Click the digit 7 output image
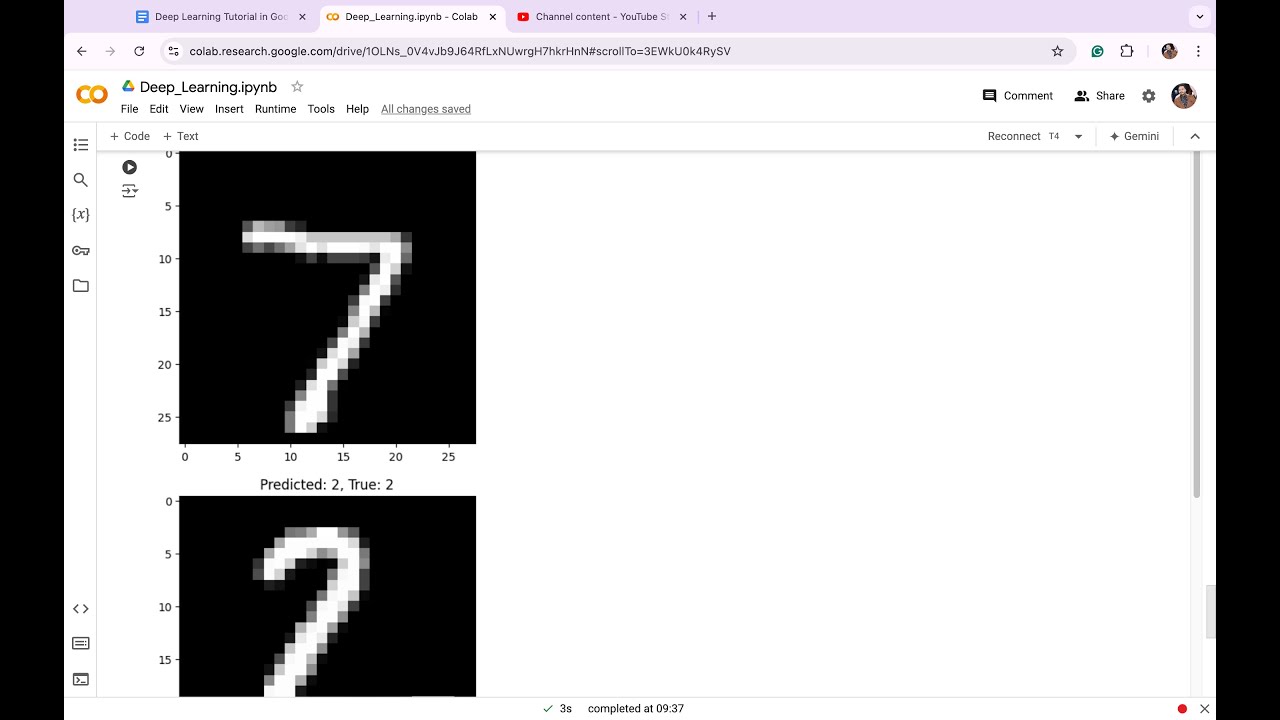Image resolution: width=1280 pixels, height=720 pixels. (327, 297)
